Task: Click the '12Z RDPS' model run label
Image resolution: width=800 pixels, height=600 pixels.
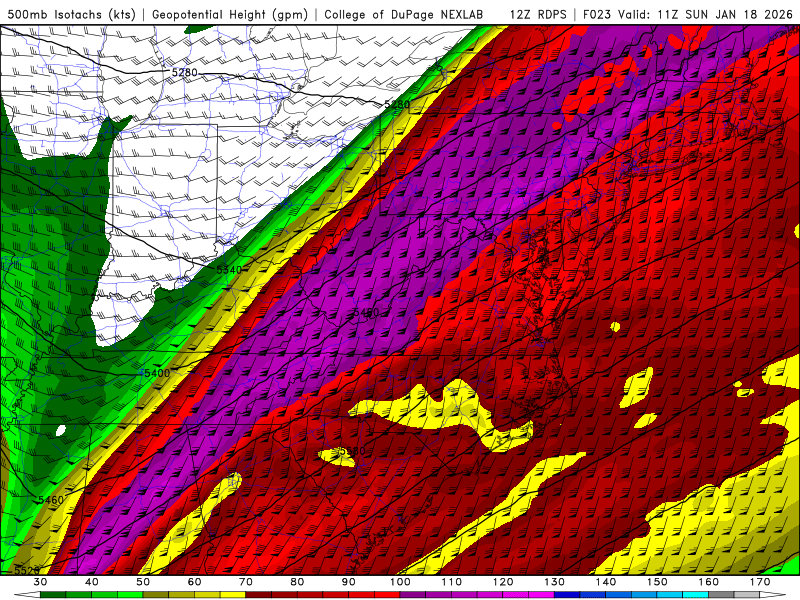Action: [538, 15]
